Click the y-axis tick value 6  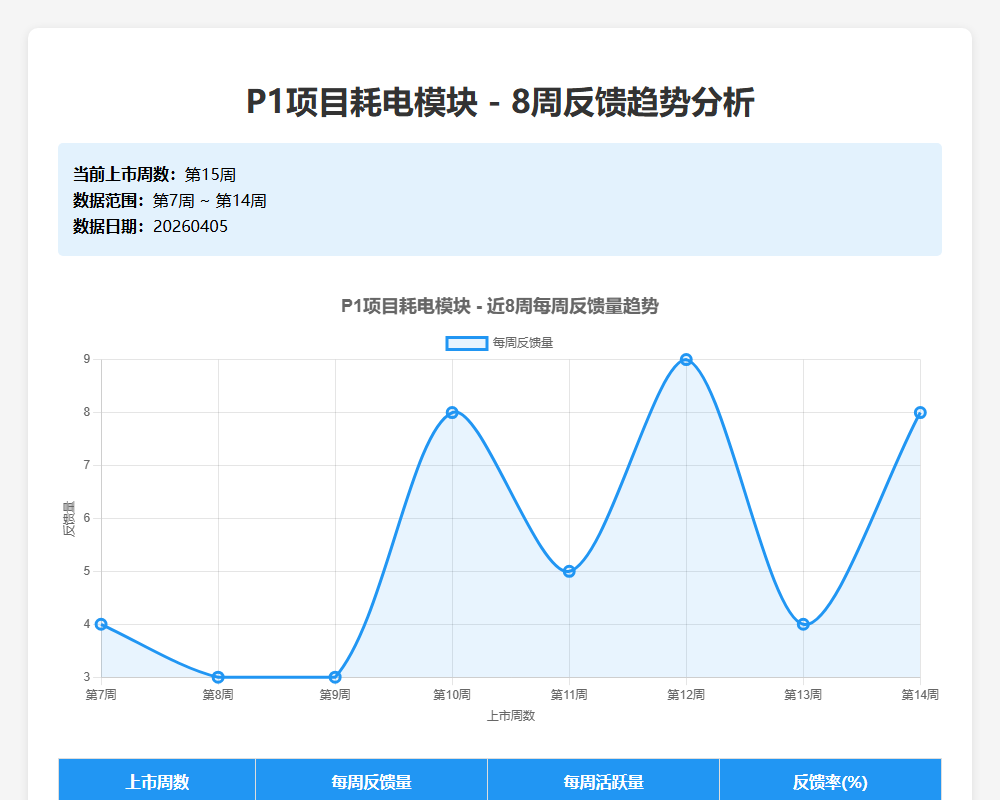click(x=87, y=518)
